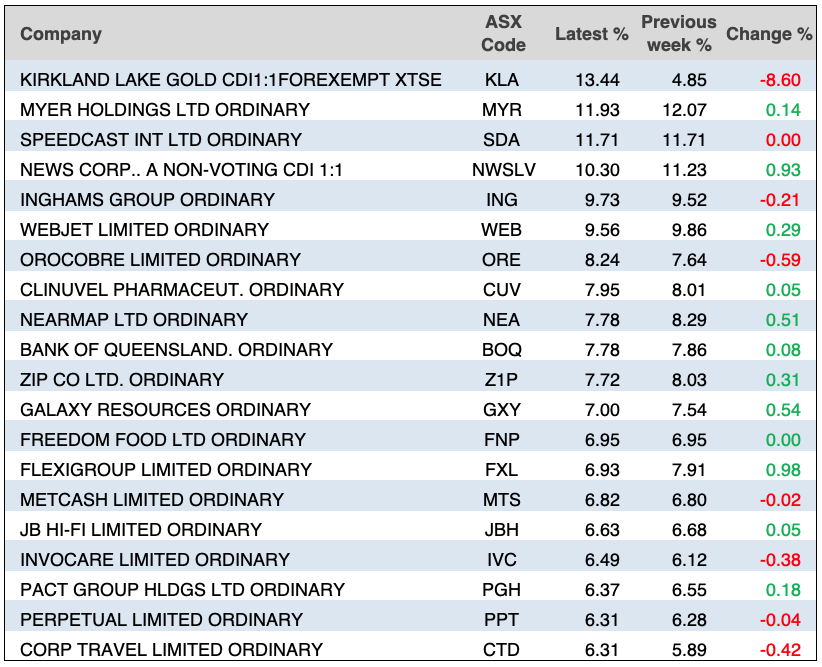Click the Z1P code cell

[503, 380]
